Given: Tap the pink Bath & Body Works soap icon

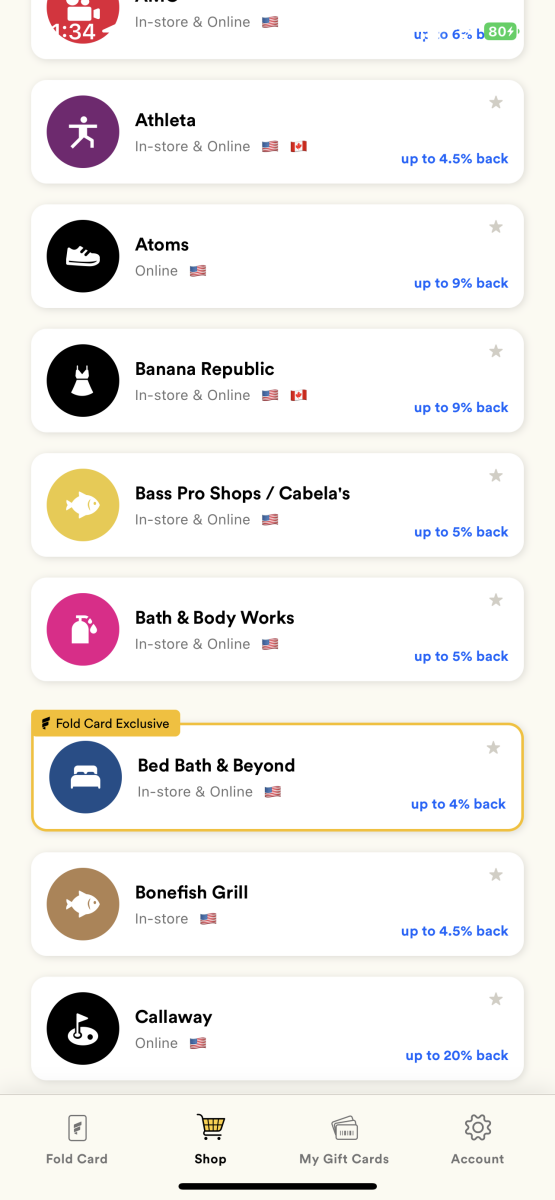Looking at the screenshot, I should [83, 629].
